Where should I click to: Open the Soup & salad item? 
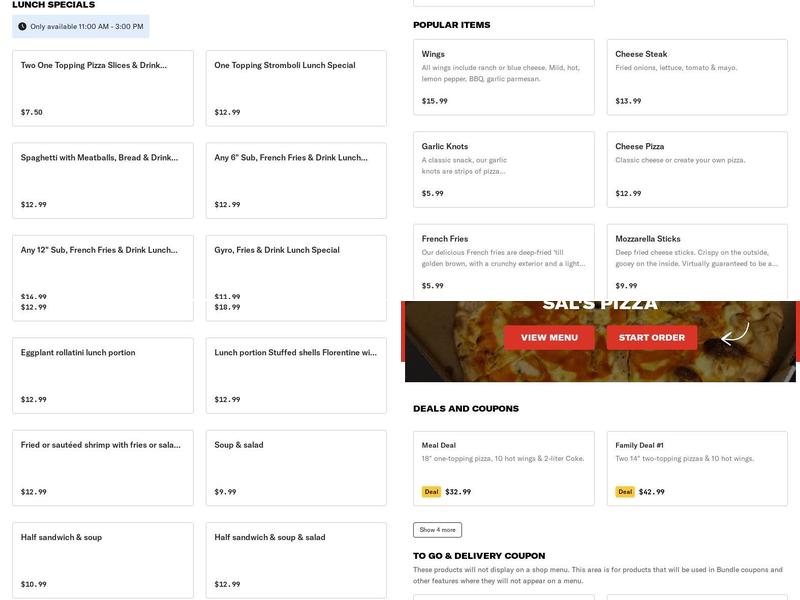295,467
